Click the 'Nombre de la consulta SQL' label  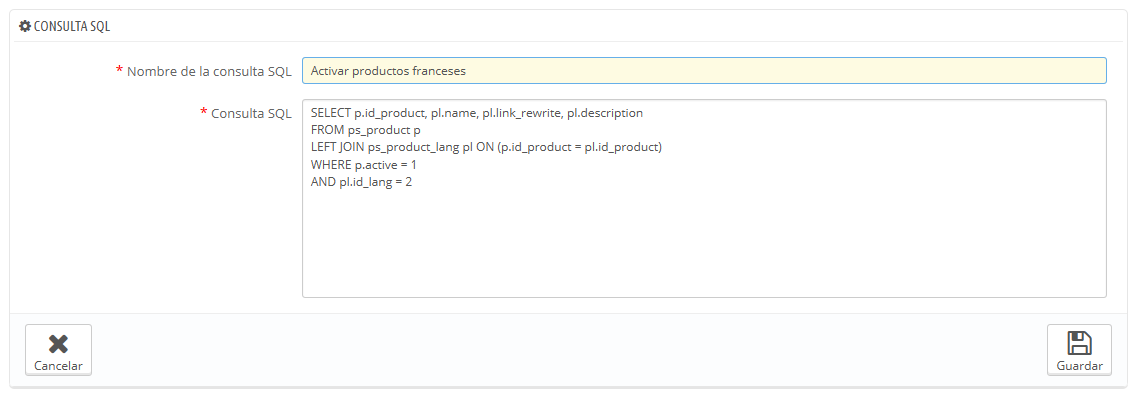209,72
